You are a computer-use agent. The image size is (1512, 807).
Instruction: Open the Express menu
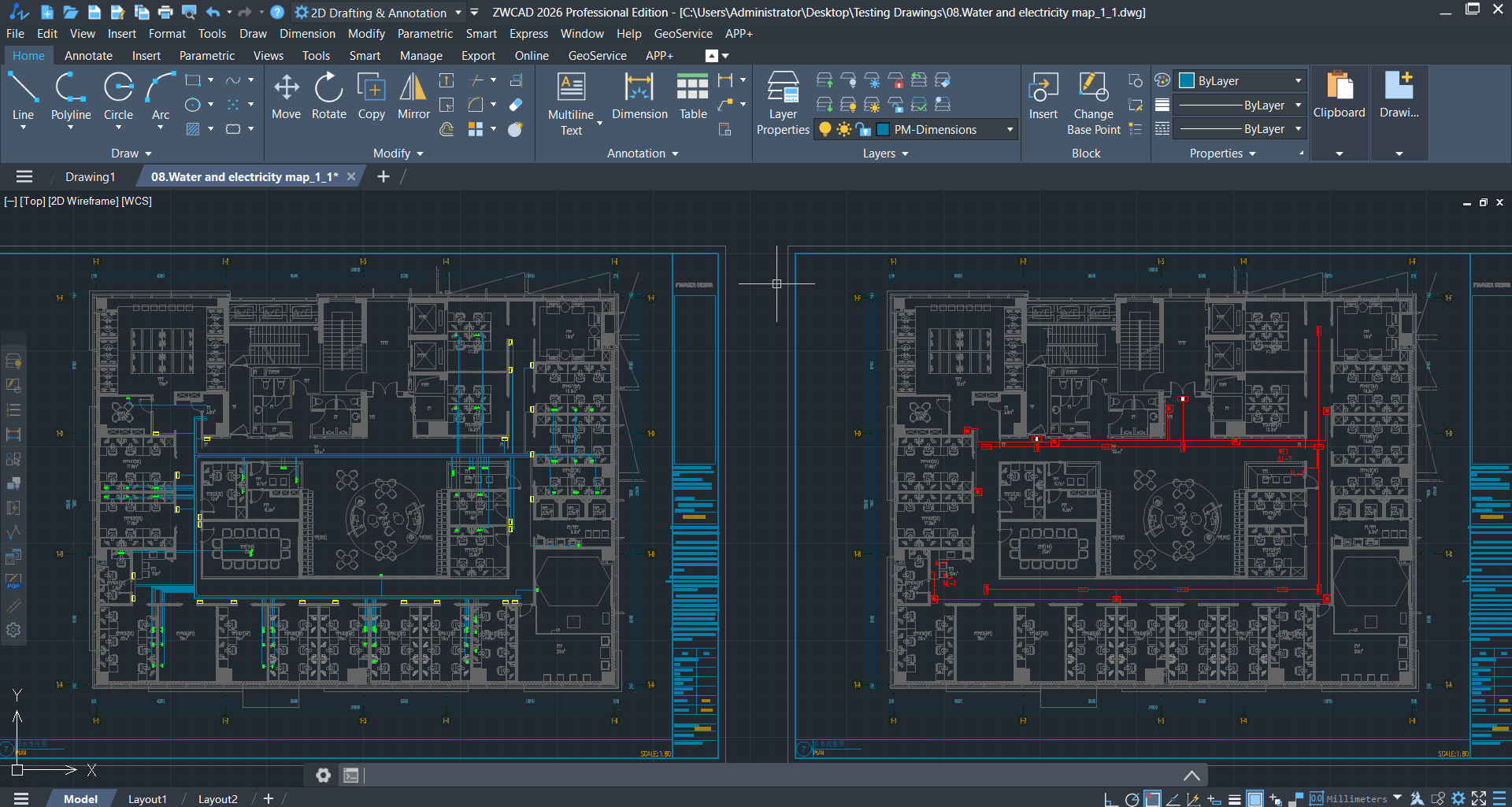[x=528, y=33]
